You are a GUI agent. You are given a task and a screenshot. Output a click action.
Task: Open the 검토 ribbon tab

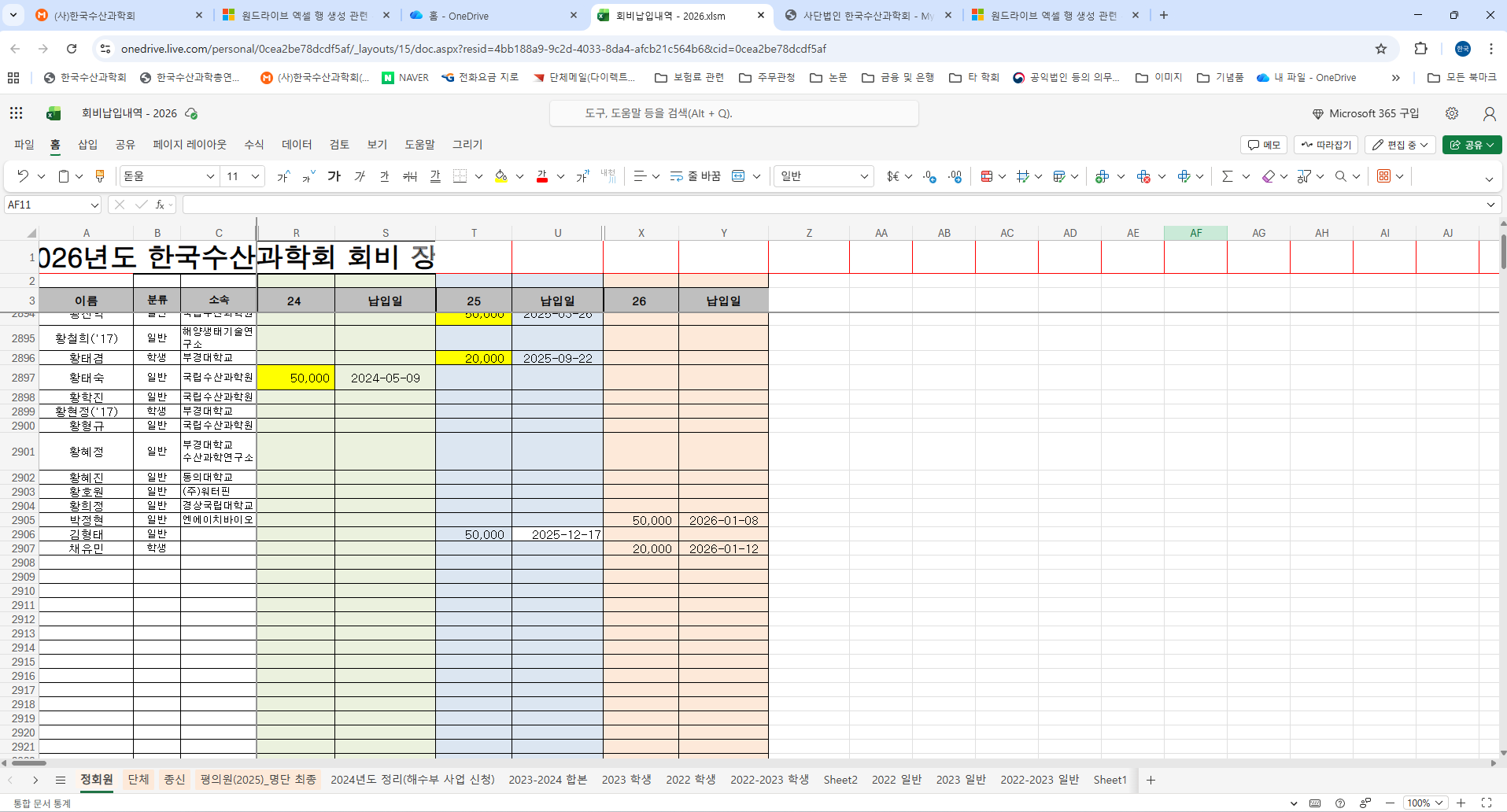tap(339, 144)
